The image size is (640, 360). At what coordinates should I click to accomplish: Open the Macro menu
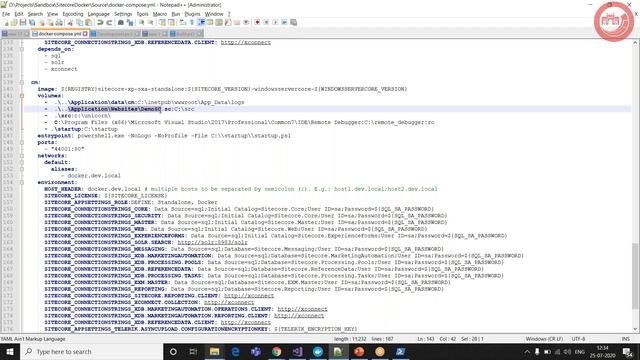(x=160, y=14)
